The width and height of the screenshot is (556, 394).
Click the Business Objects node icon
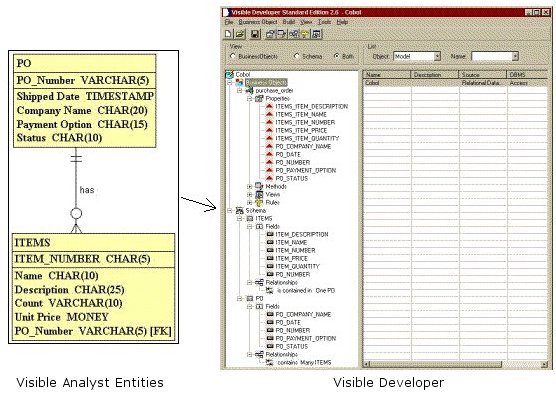[x=239, y=83]
